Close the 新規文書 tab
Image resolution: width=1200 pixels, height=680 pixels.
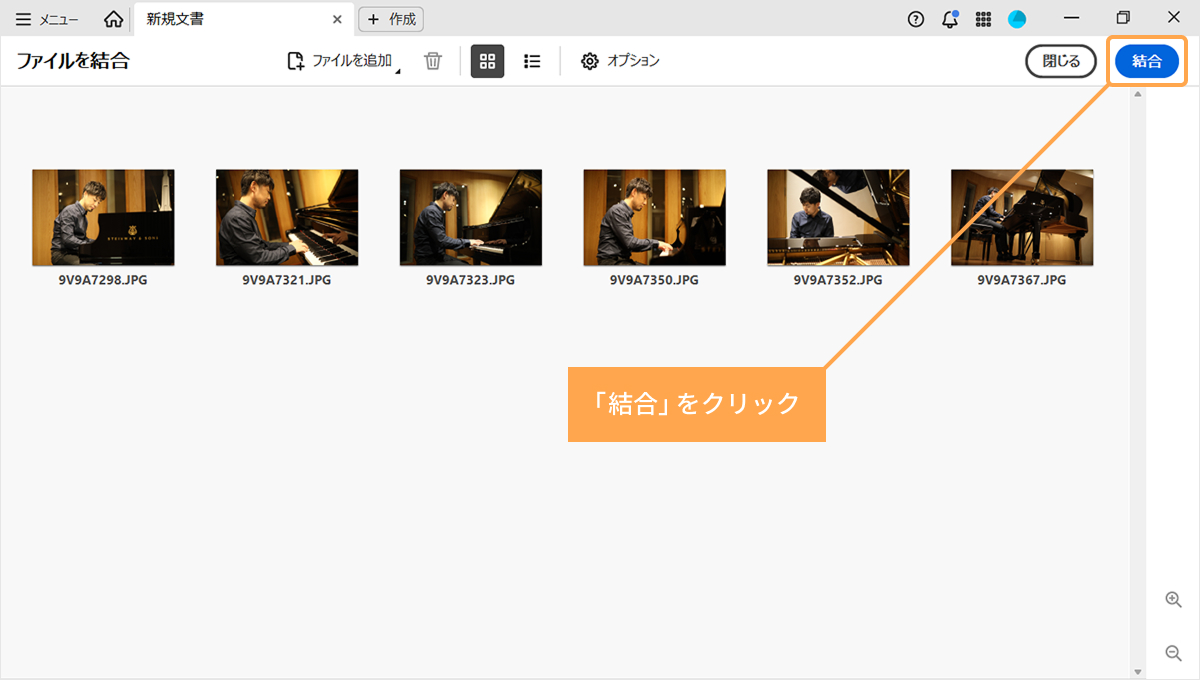338,19
